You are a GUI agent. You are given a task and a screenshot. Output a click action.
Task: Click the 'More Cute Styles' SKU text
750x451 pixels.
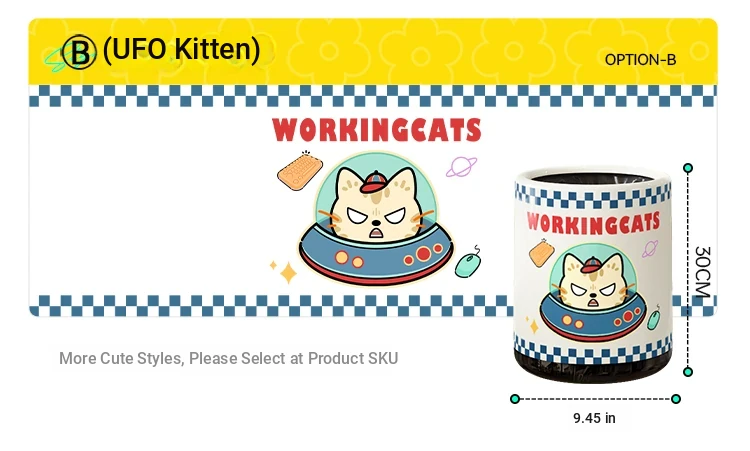point(228,358)
